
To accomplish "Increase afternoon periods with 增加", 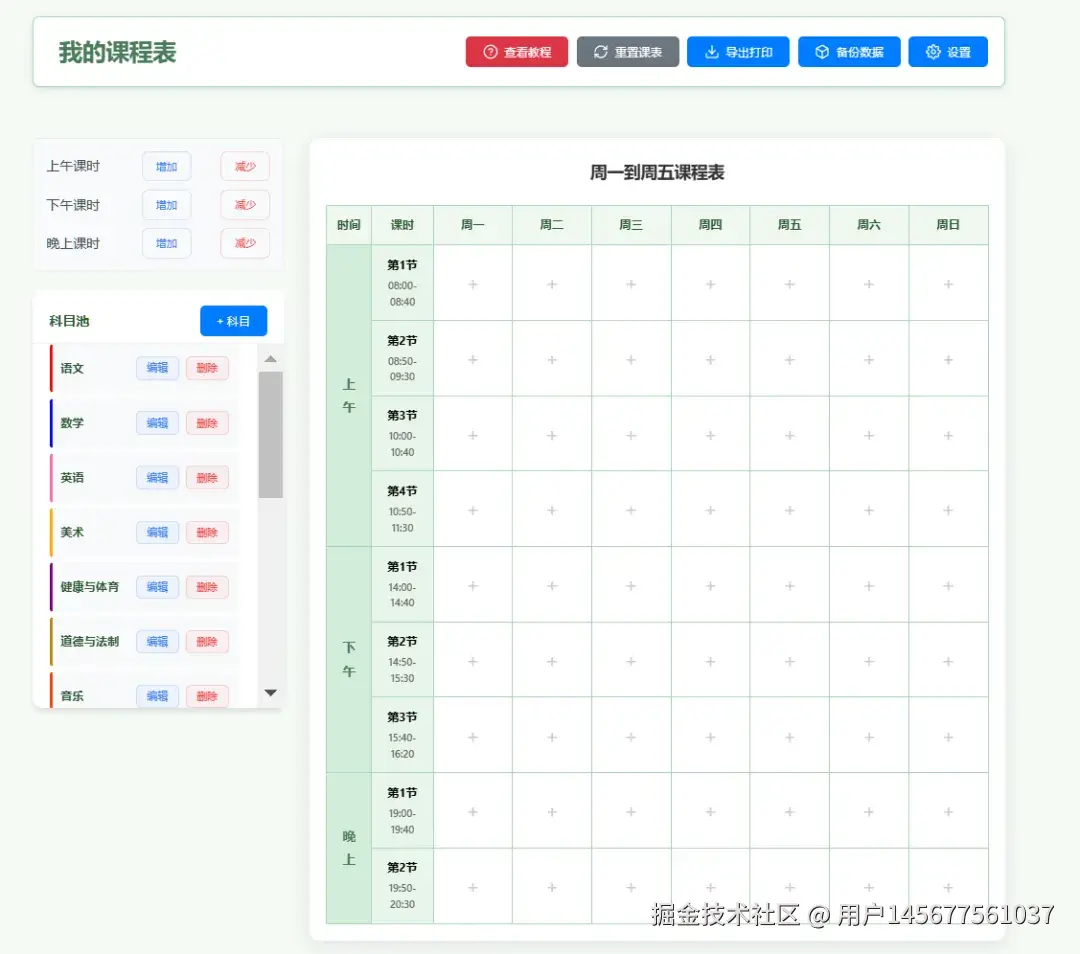I will (166, 204).
